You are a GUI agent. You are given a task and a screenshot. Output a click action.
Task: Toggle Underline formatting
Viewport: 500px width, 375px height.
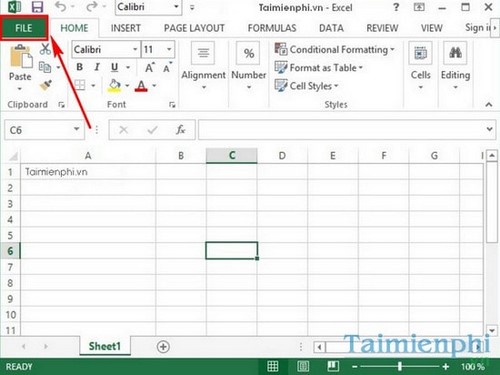115,68
